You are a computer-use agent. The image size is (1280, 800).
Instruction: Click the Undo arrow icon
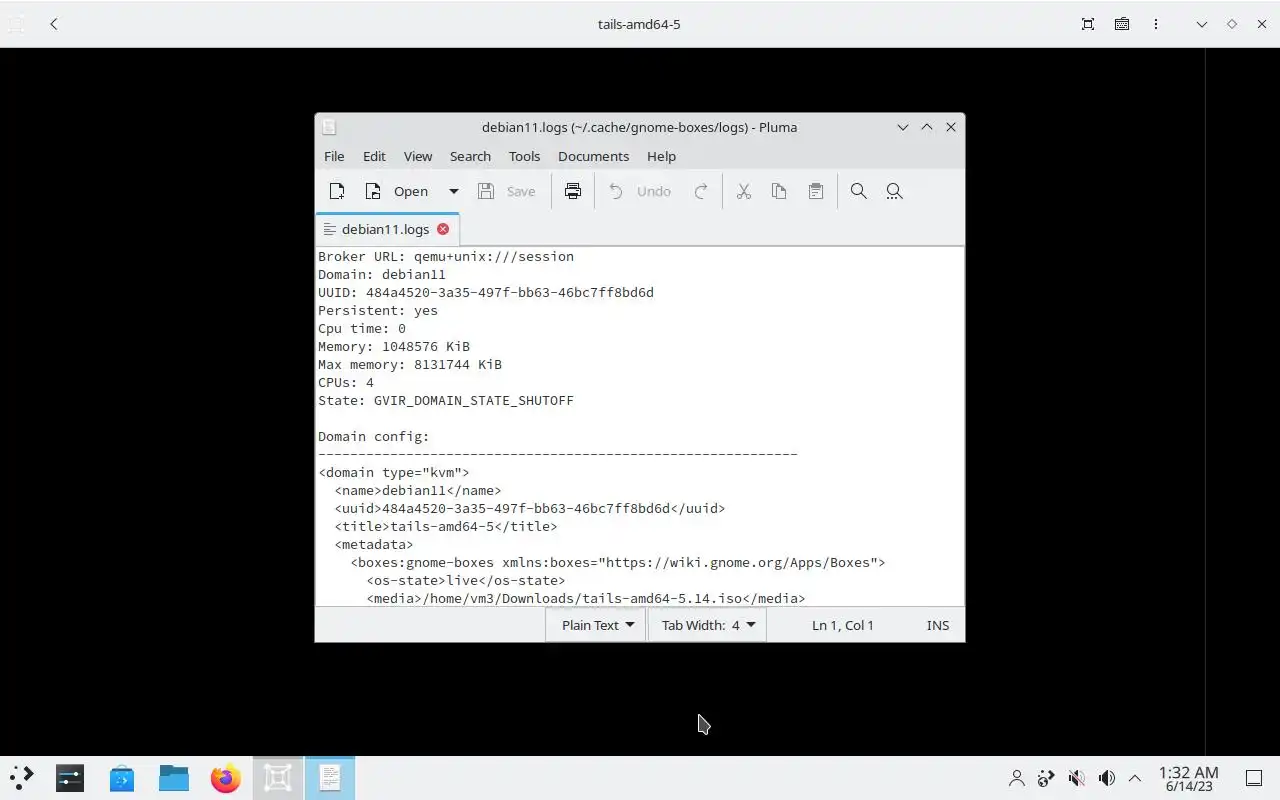616,191
